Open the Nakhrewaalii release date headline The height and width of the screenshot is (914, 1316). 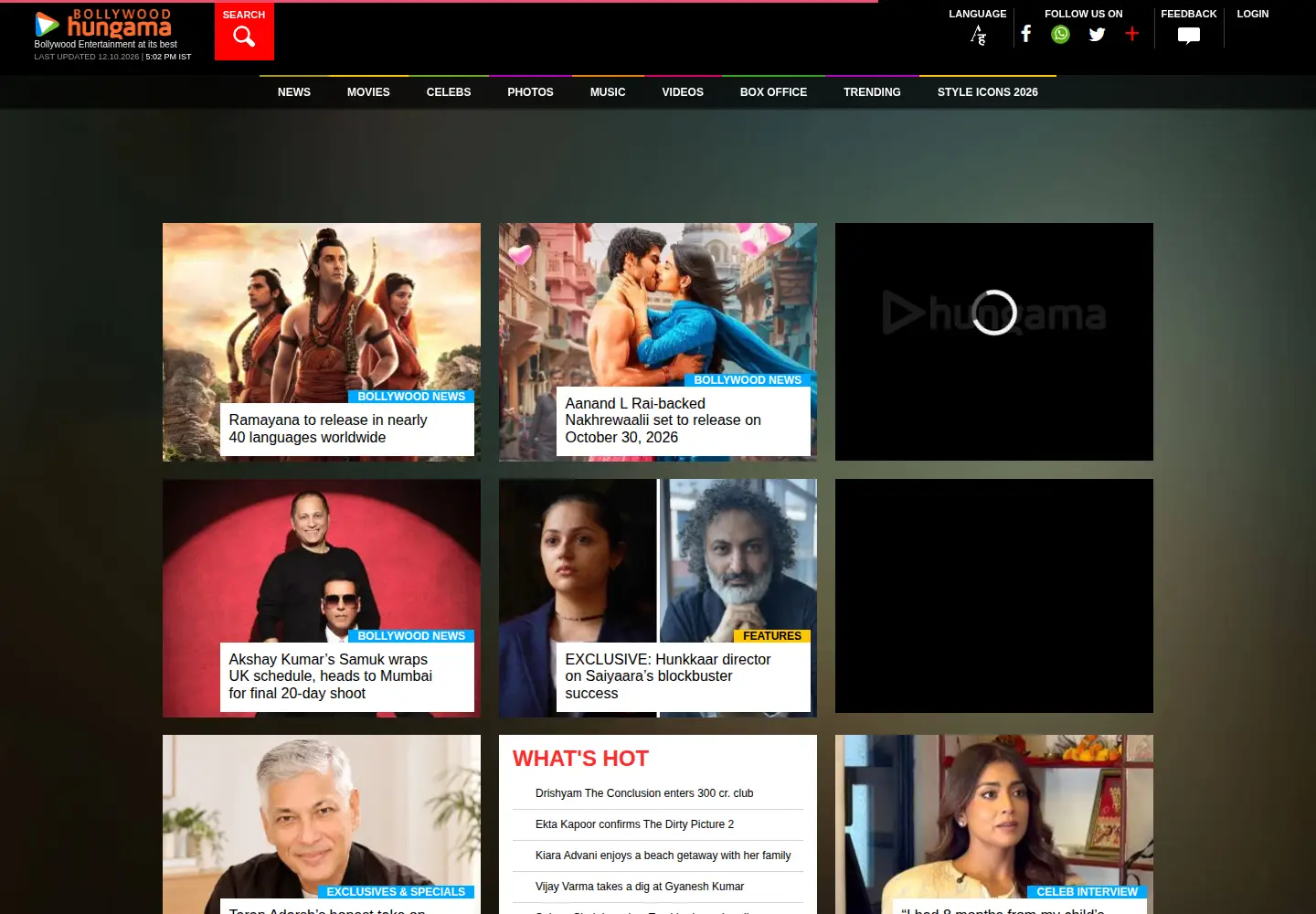(x=663, y=420)
